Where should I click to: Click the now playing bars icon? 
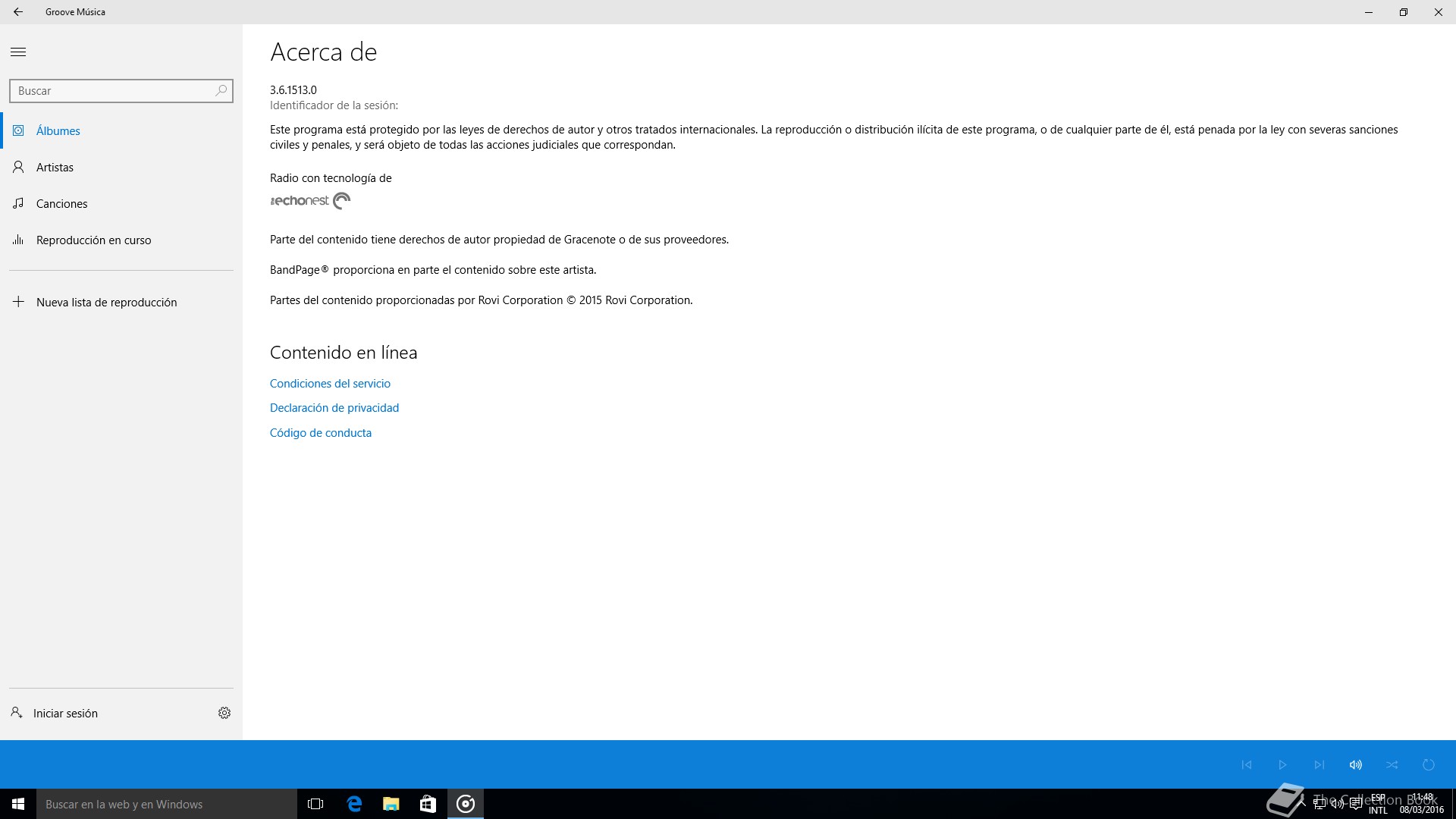click(x=18, y=240)
